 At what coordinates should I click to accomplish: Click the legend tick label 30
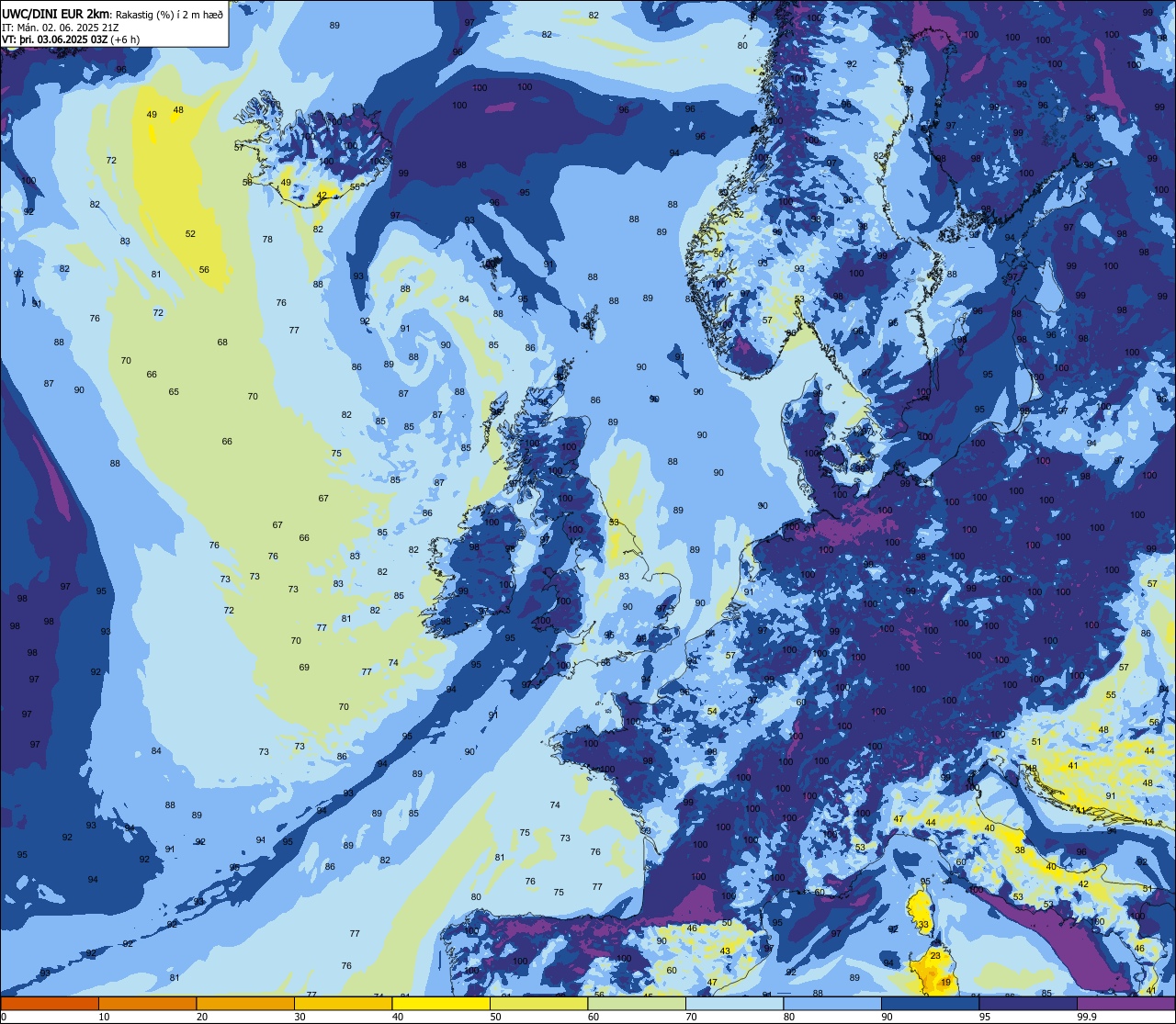tap(300, 1017)
